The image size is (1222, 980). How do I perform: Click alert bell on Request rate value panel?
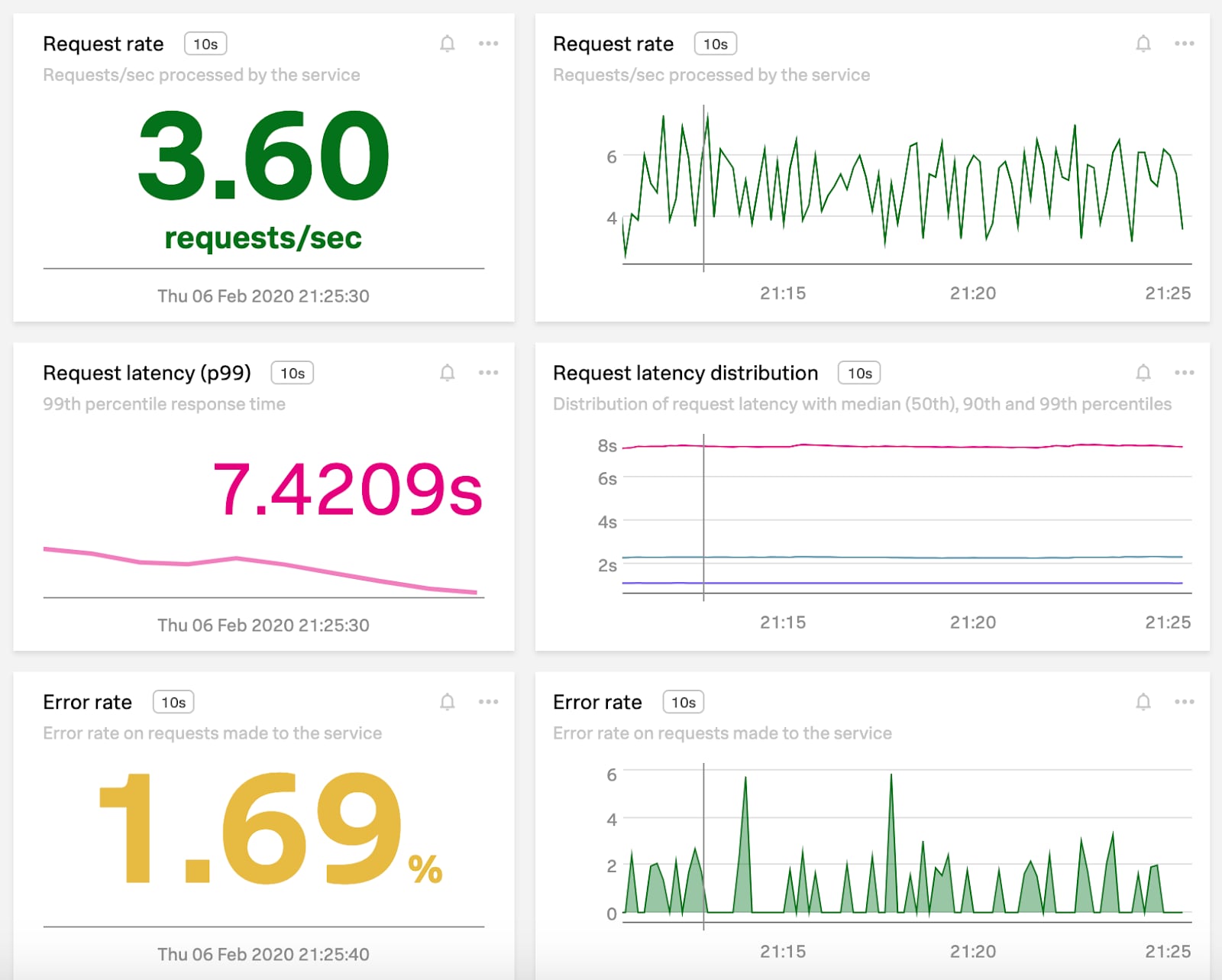(448, 44)
